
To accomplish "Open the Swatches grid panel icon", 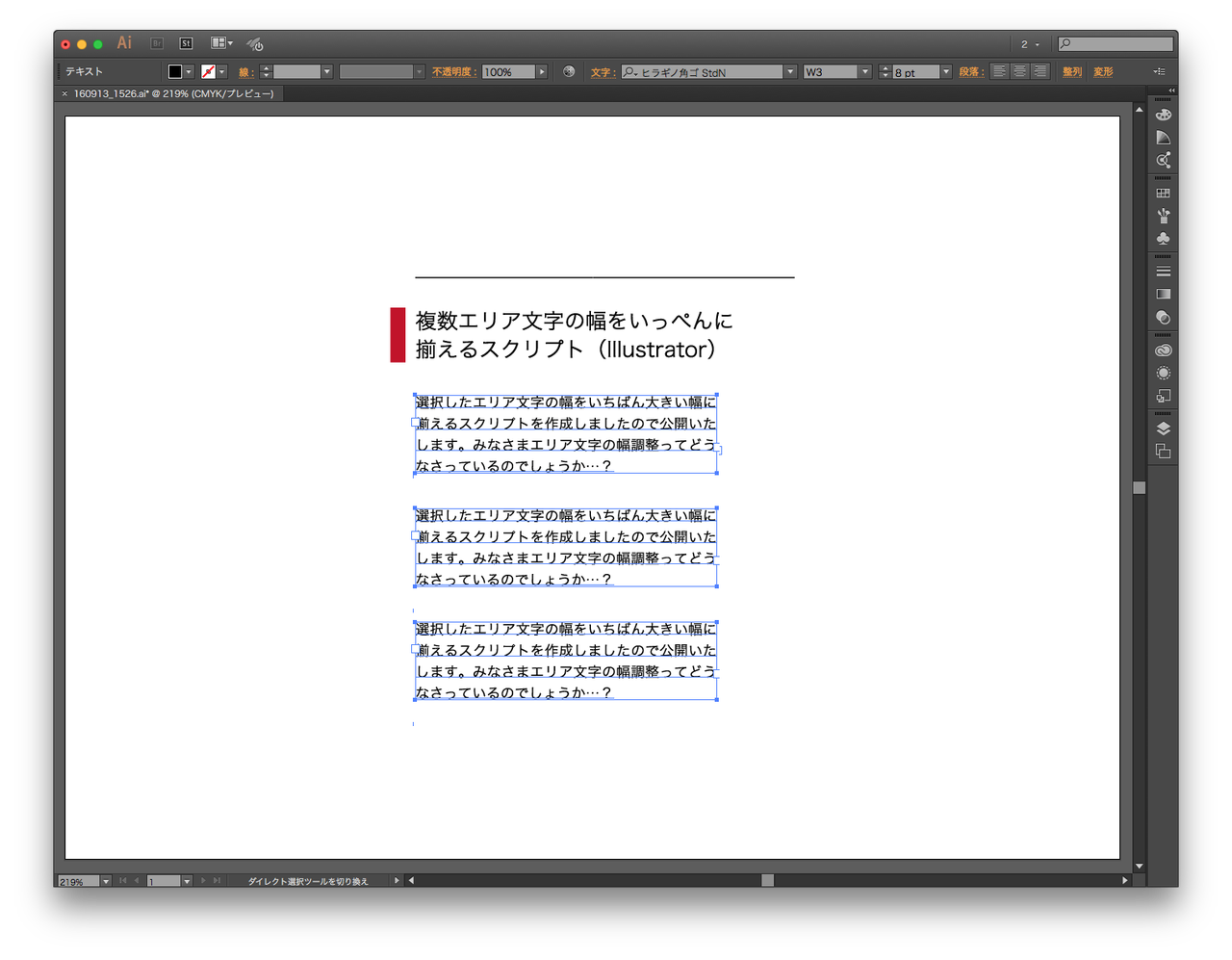I will point(1163,194).
